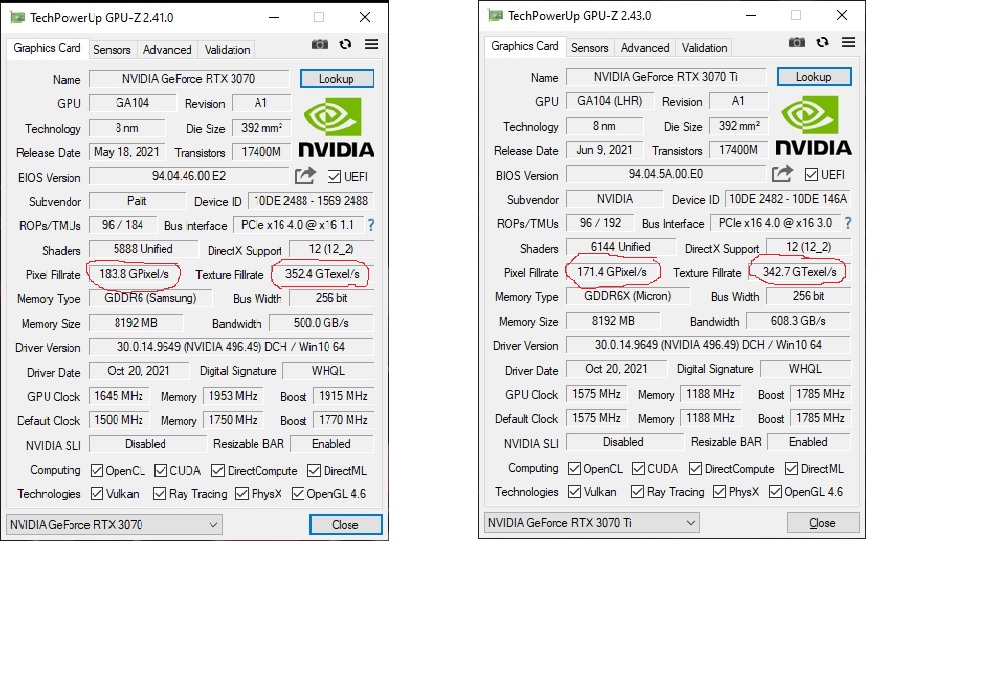1000x699 pixels.
Task: Switch to Sensors tab in GPU-Z 2.41.0
Action: pos(112,50)
